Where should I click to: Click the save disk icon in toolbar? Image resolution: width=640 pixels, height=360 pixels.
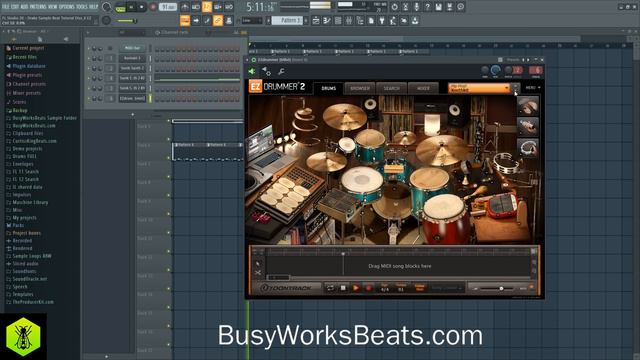coord(438,7)
